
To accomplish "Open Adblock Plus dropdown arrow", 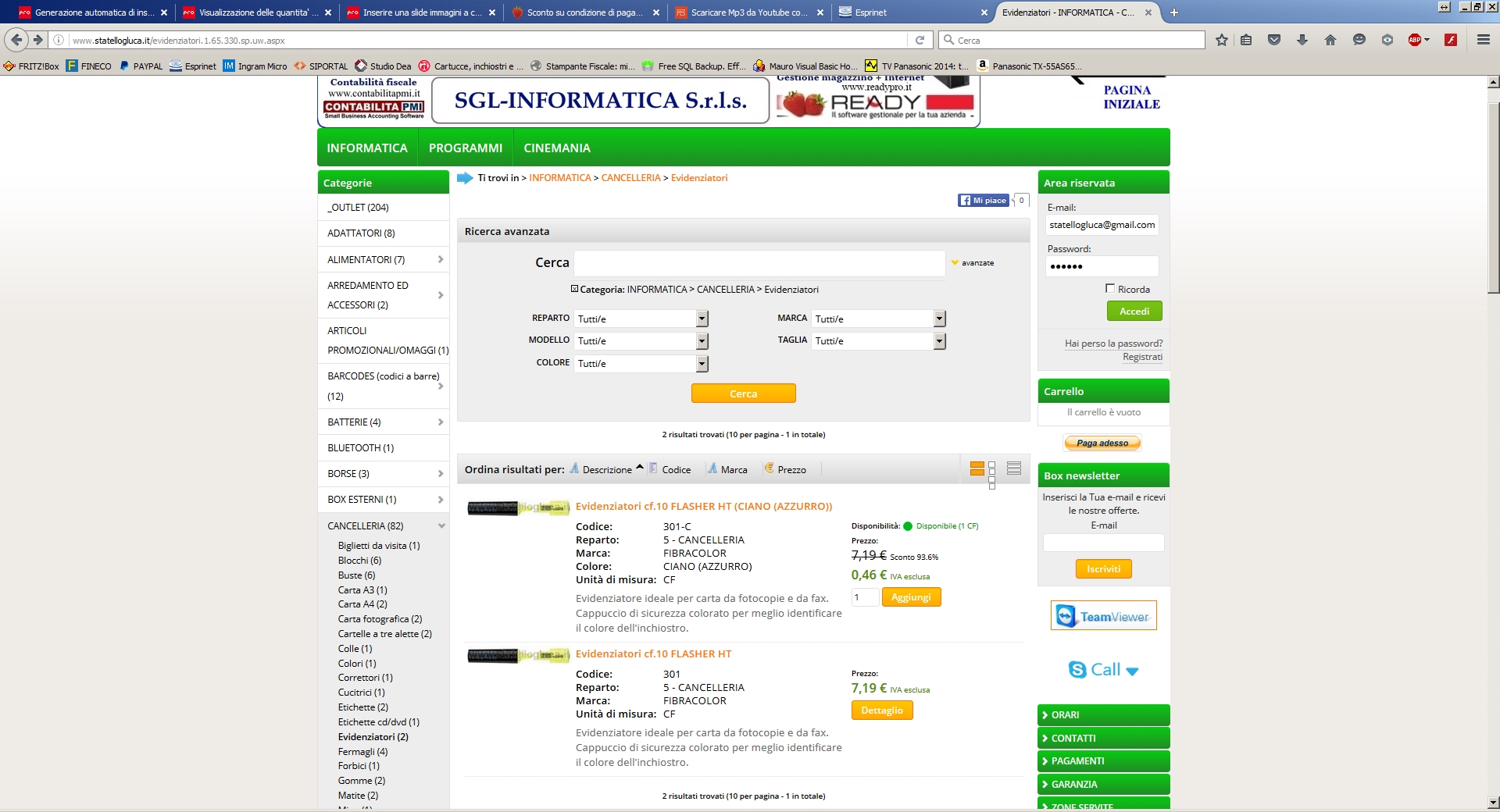I will pos(1427,40).
